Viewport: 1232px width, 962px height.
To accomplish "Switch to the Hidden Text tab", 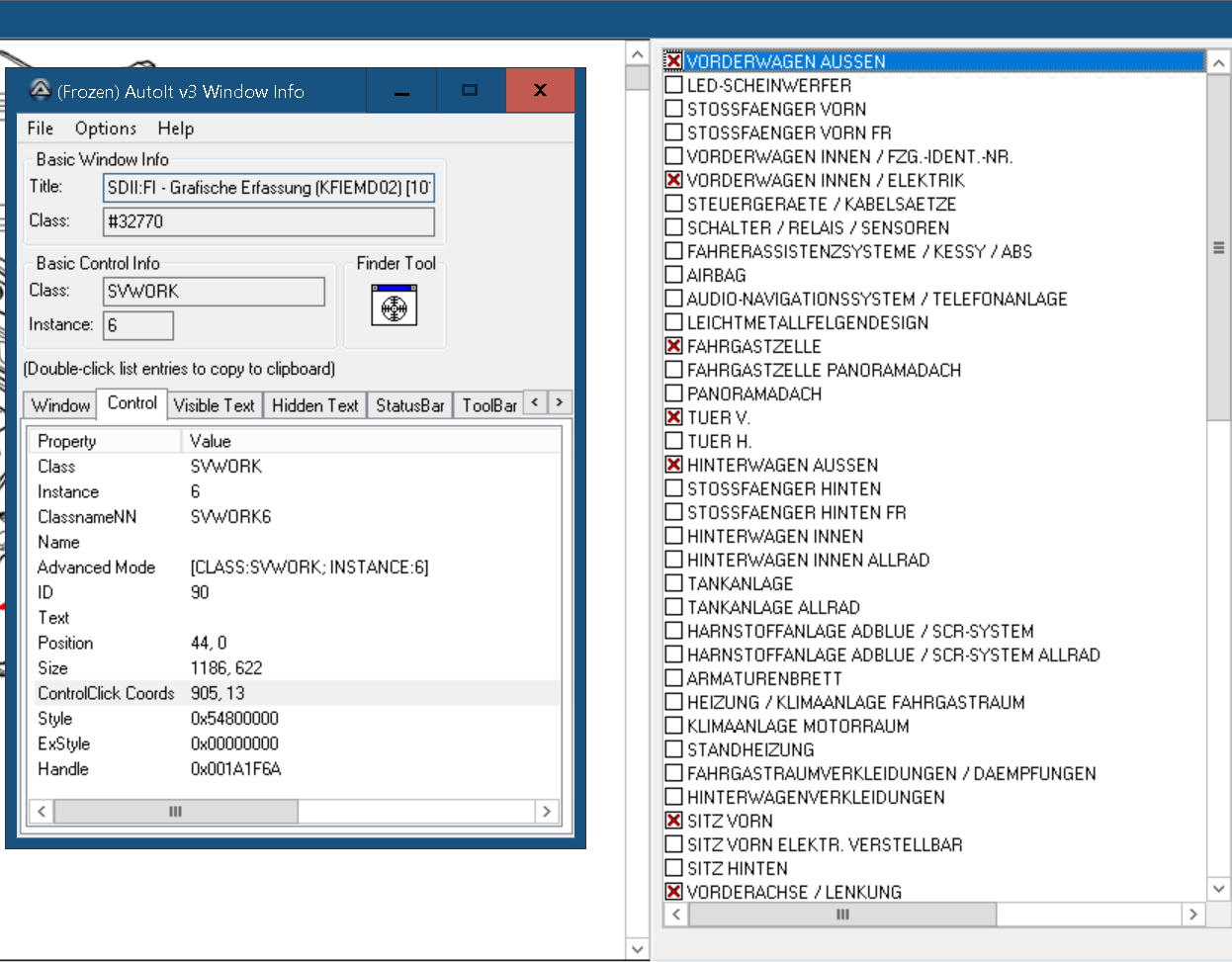I will (315, 405).
